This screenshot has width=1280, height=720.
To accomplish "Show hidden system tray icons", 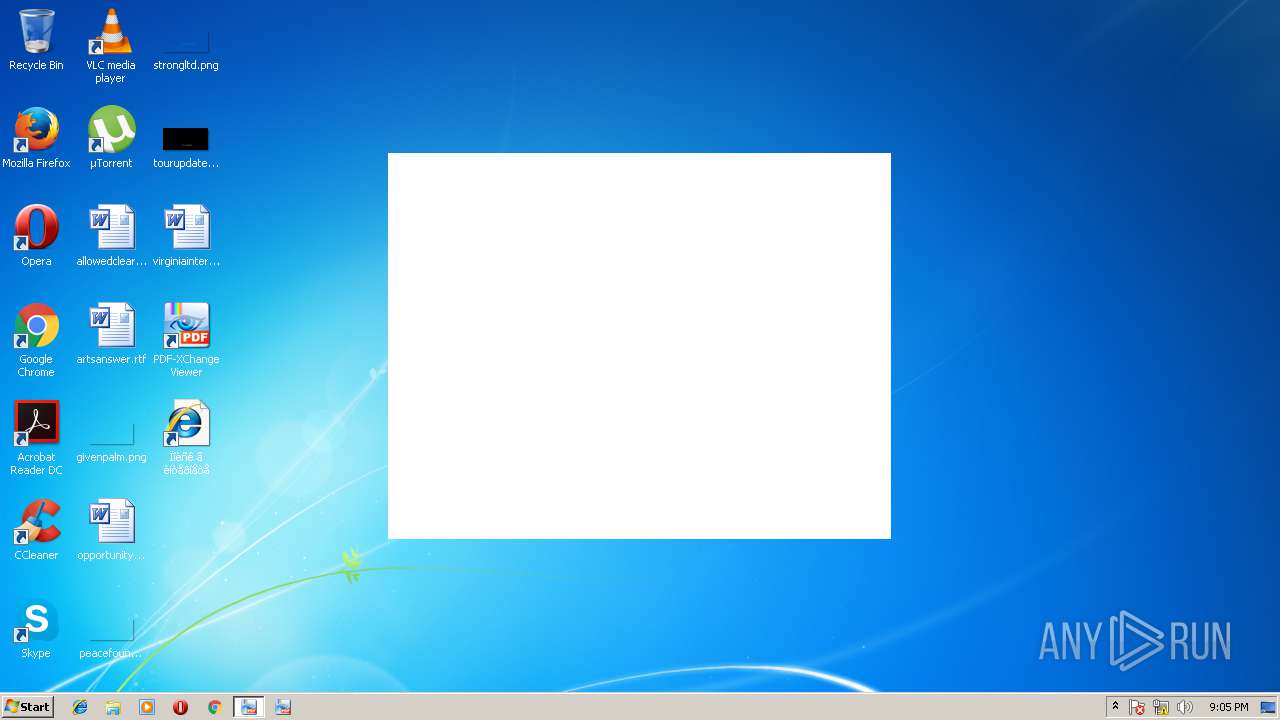I will click(x=1115, y=707).
